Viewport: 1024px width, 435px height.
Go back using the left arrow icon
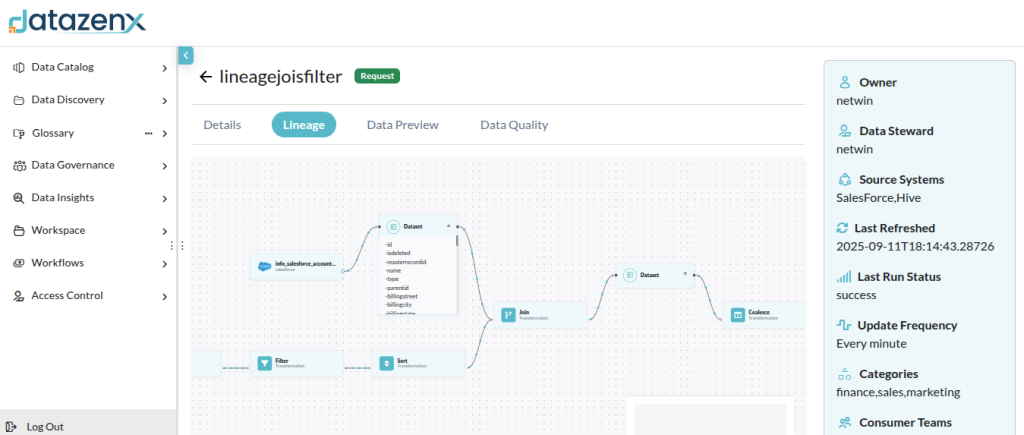[x=206, y=76]
